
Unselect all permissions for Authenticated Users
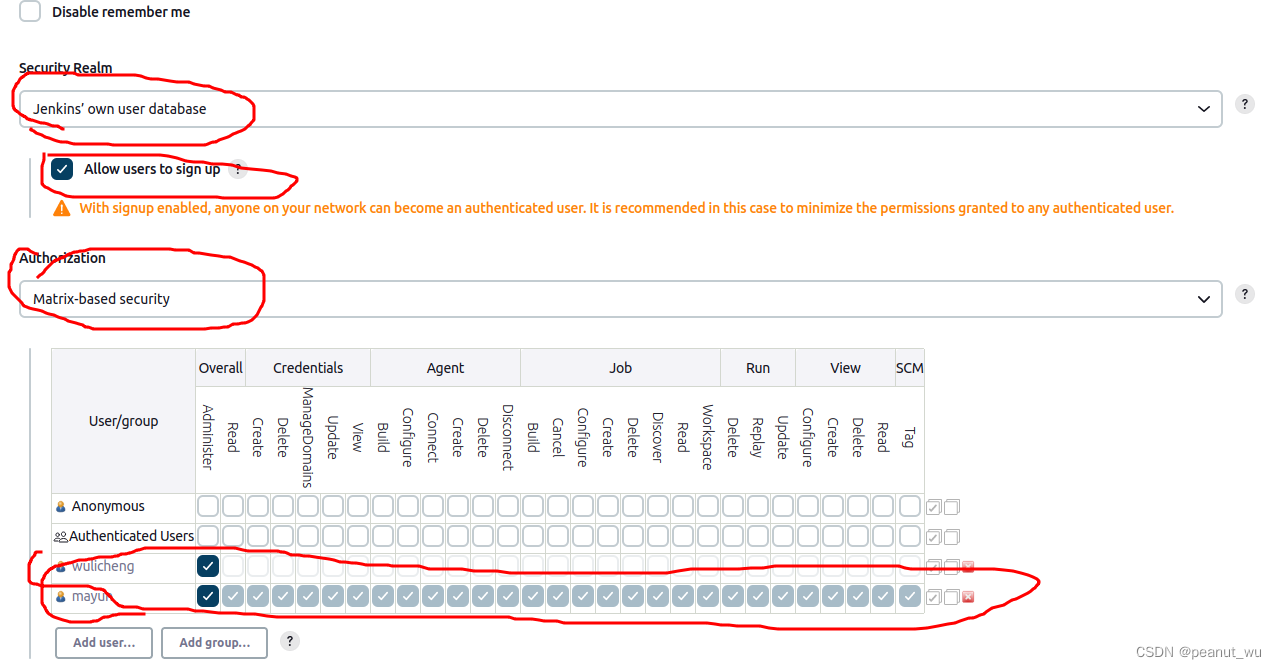951,537
